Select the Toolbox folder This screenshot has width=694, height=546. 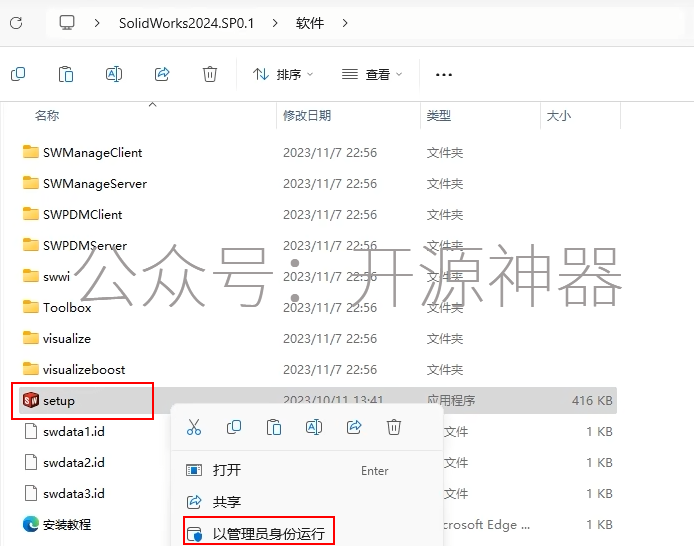67,308
